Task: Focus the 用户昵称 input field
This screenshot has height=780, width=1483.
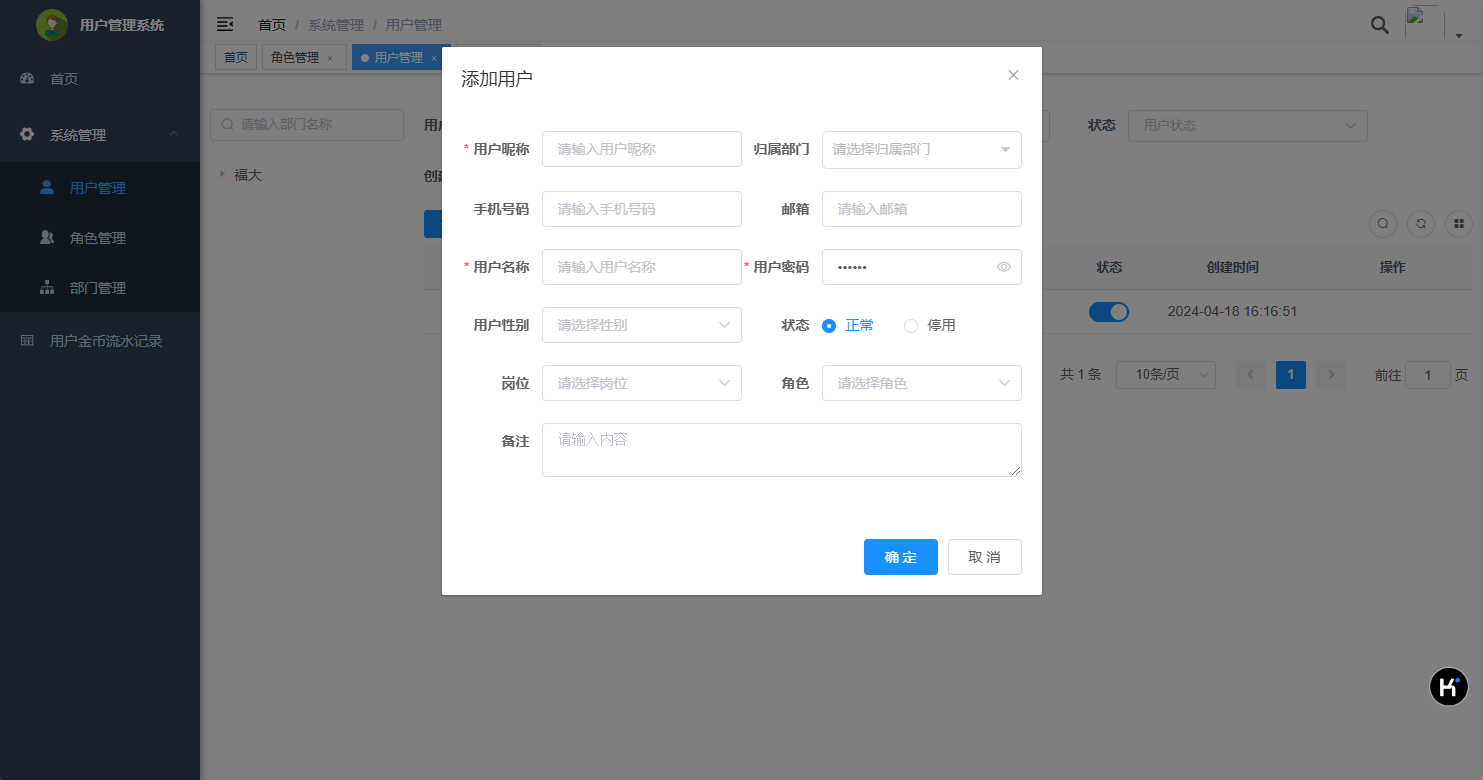Action: pos(642,149)
